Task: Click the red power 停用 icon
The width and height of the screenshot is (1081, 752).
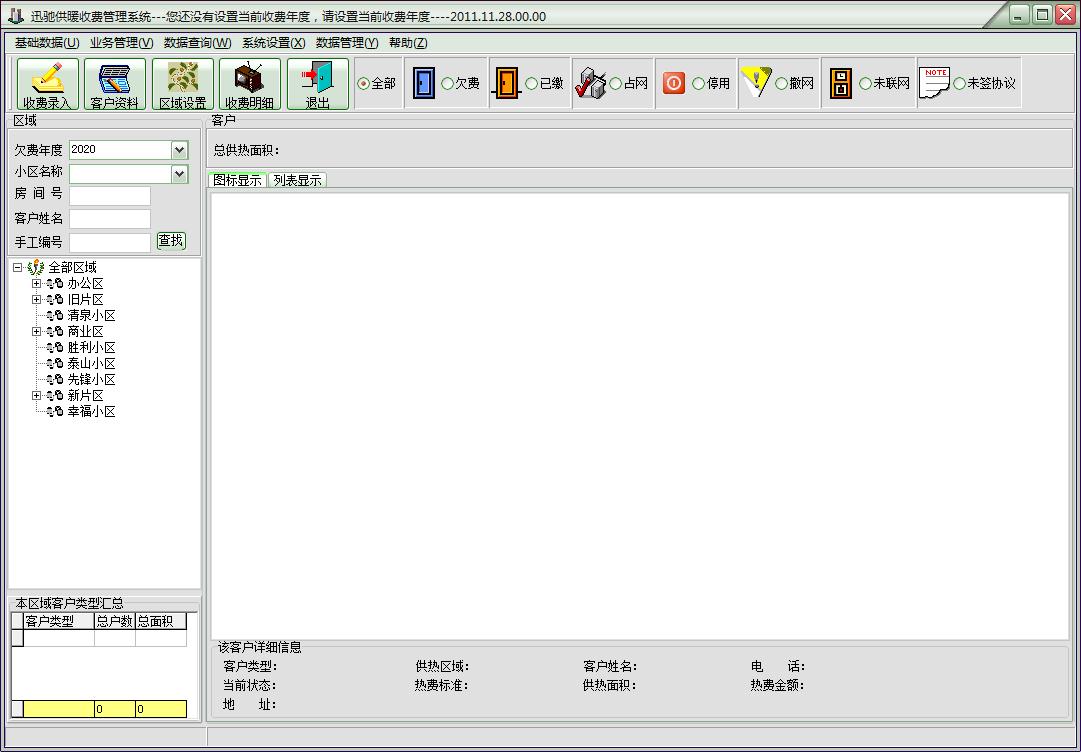Action: (674, 83)
